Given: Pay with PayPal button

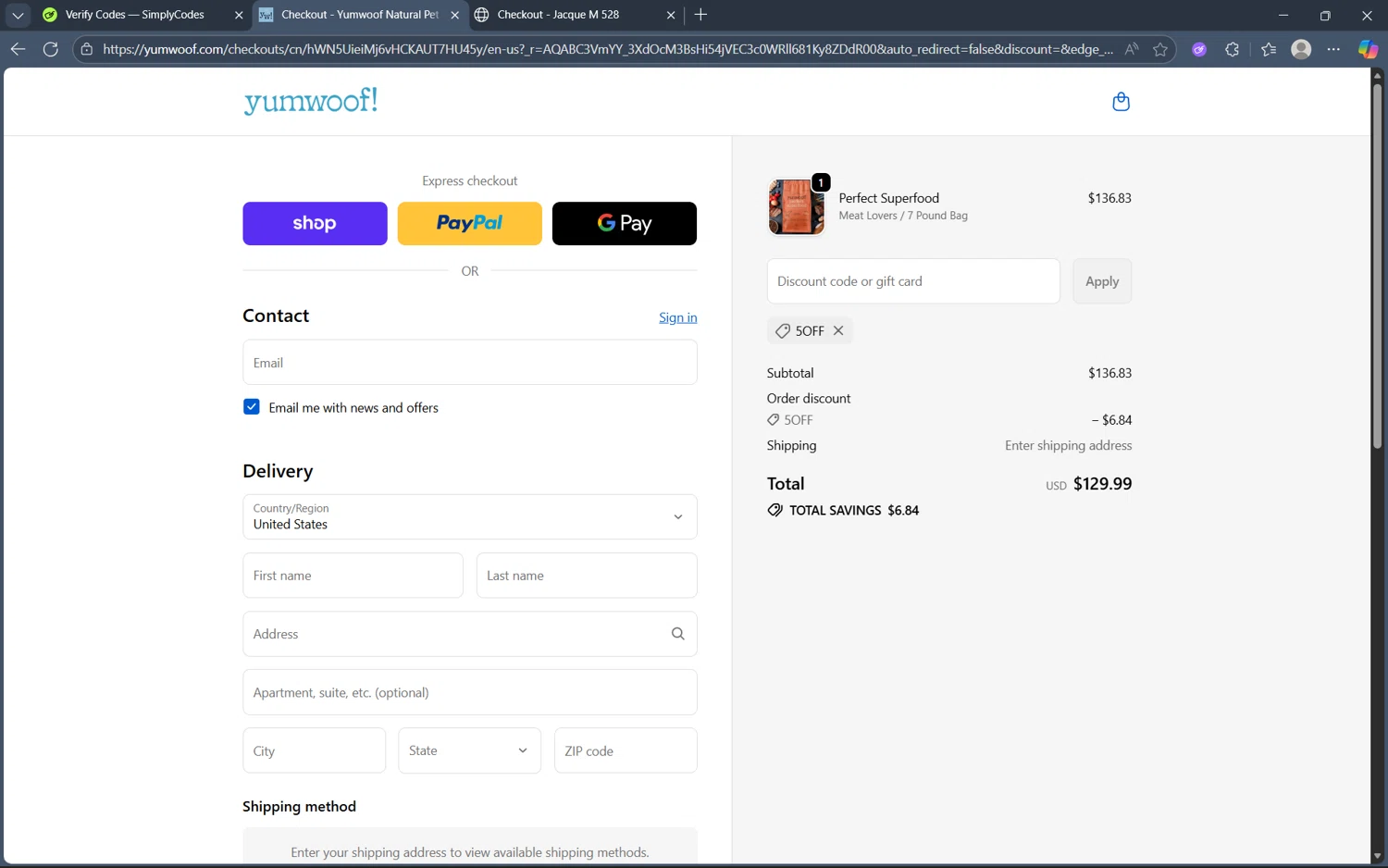Looking at the screenshot, I should point(469,223).
